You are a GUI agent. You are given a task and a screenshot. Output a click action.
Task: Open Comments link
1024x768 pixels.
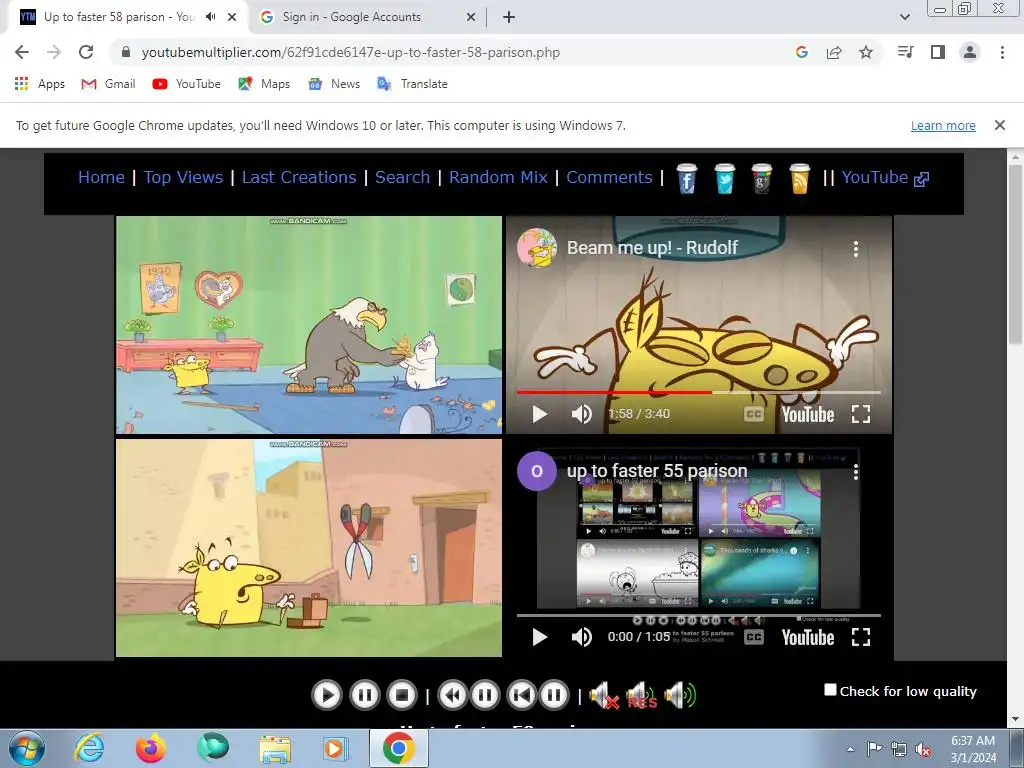[x=609, y=177]
